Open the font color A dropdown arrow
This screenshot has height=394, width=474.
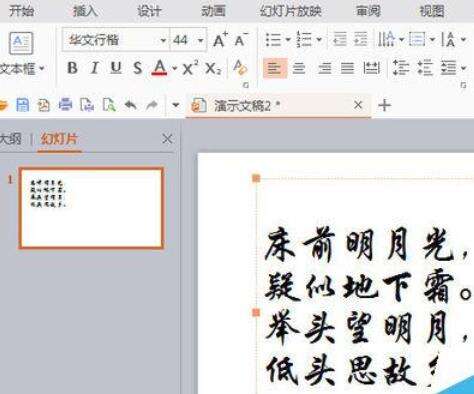pyautogui.click(x=175, y=68)
